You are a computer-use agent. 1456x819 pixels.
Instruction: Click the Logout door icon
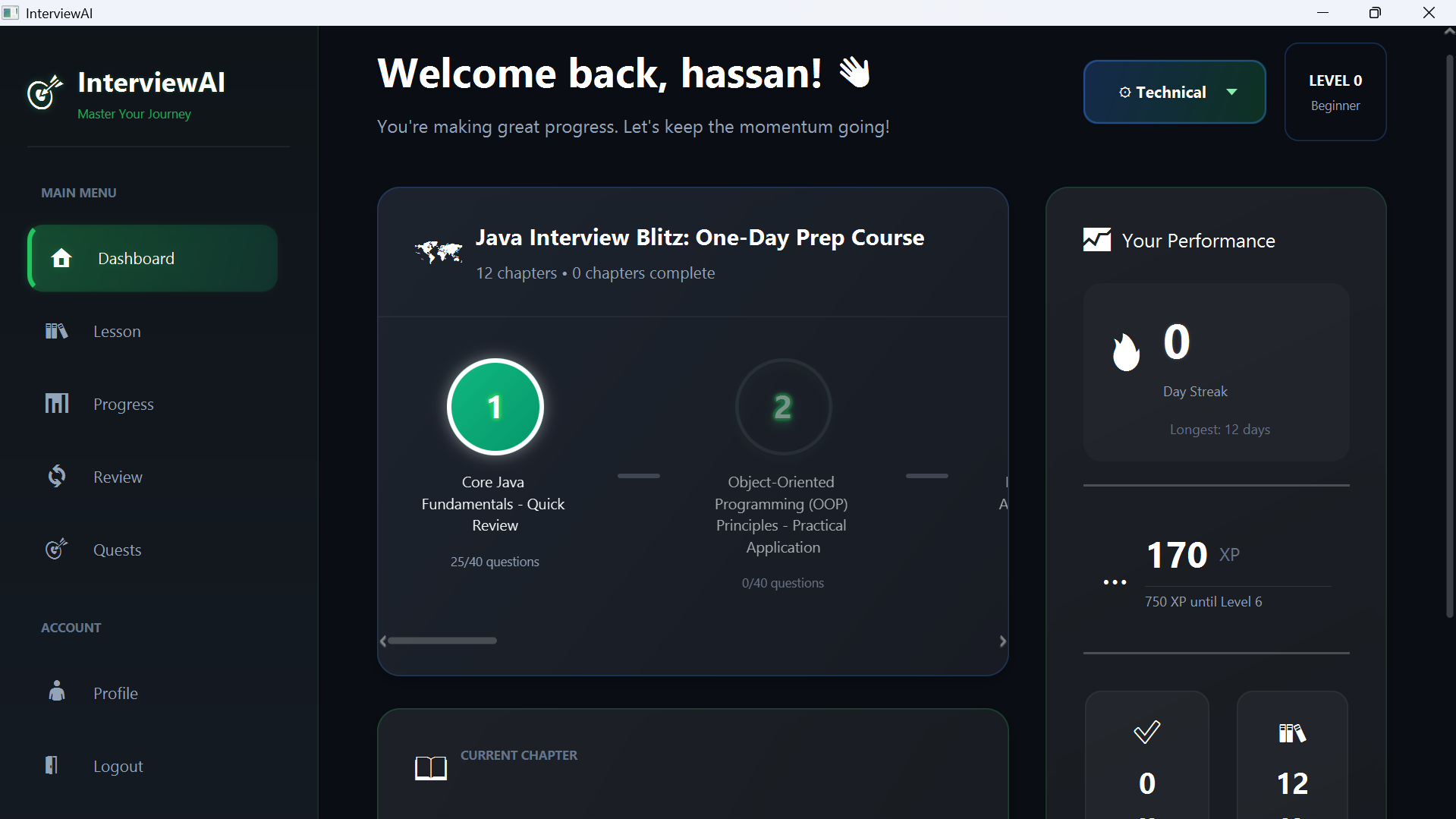click(x=52, y=764)
